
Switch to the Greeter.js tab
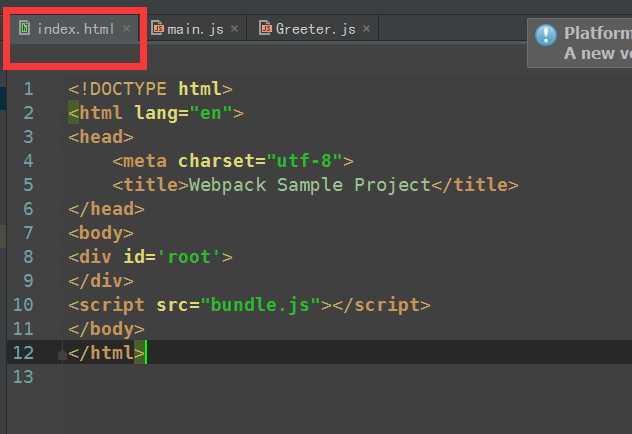[316, 29]
